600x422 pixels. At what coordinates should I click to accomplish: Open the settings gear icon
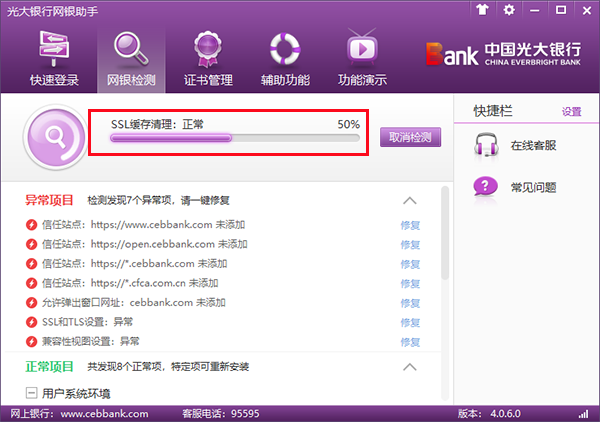(x=509, y=10)
